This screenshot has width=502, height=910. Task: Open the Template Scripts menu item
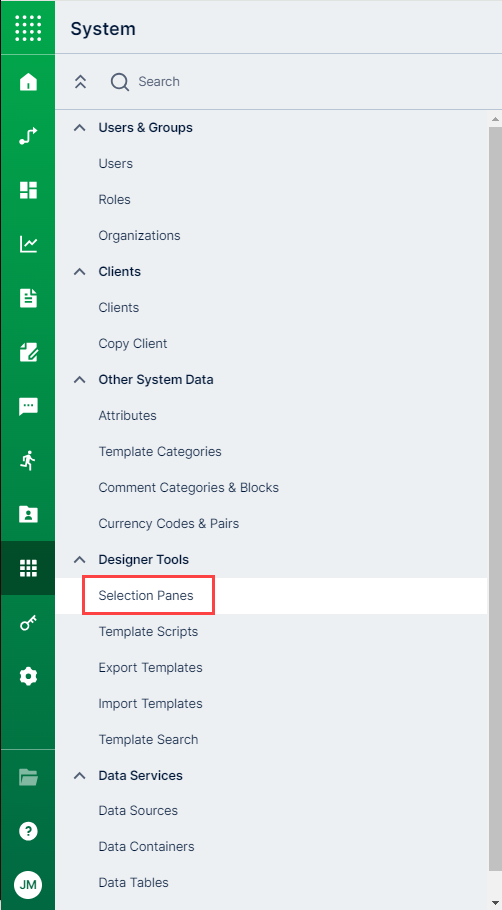148,631
